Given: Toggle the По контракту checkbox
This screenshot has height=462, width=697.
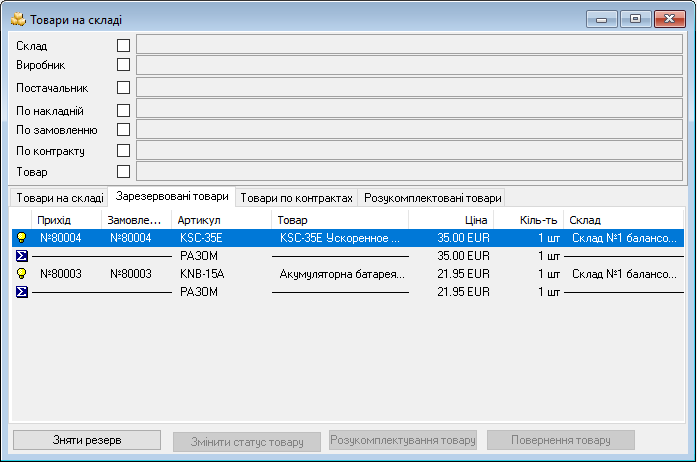Looking at the screenshot, I should click(x=124, y=151).
